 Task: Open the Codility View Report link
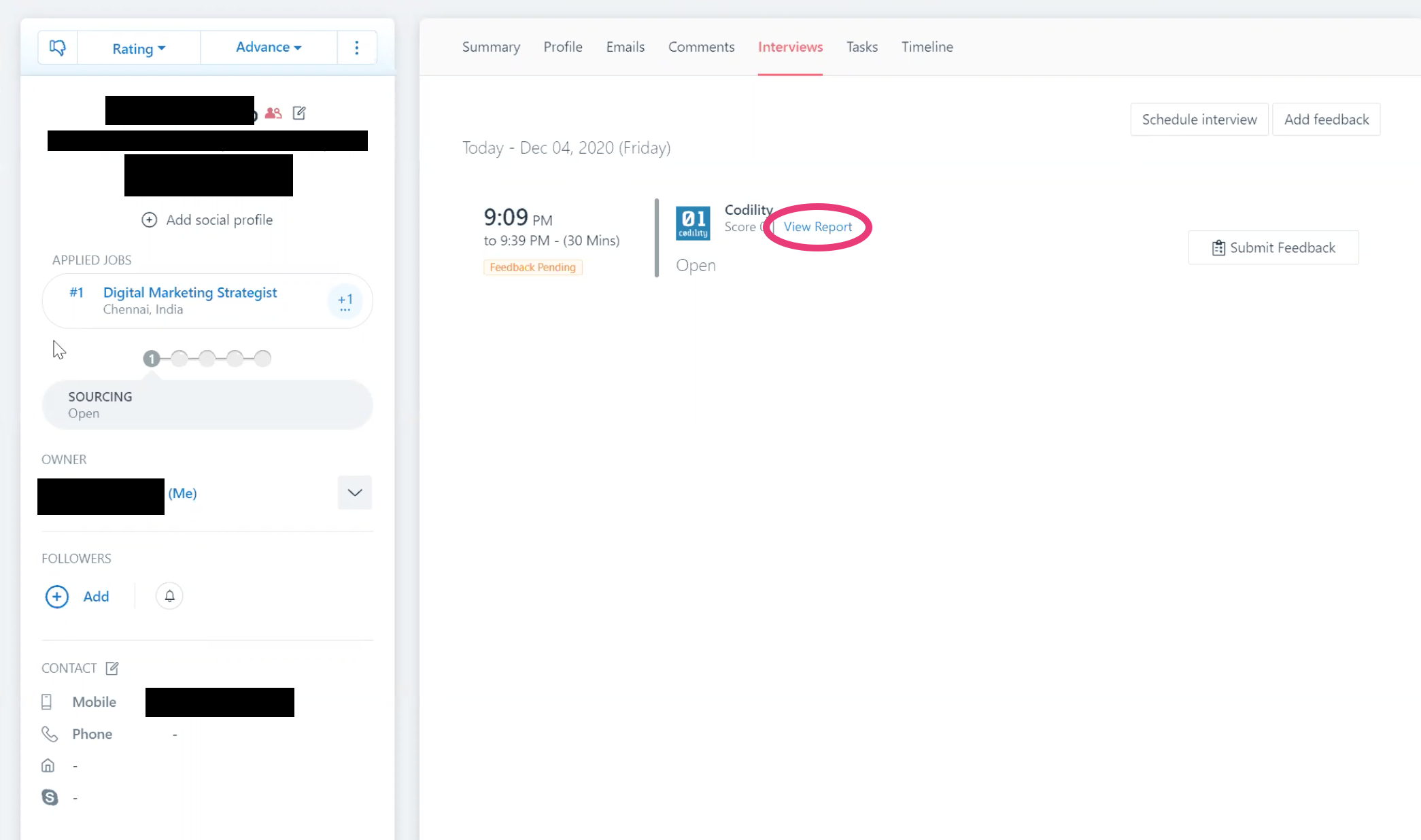point(818,227)
